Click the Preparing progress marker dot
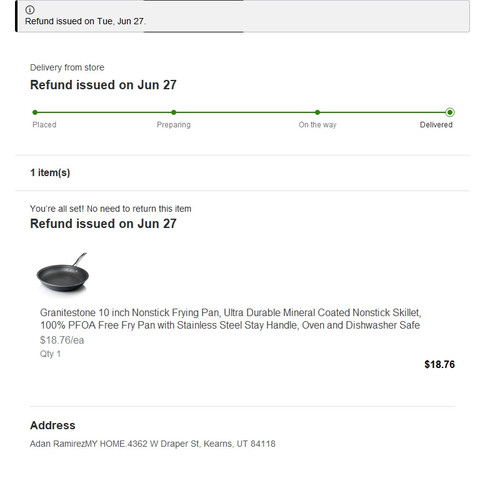 (x=174, y=112)
